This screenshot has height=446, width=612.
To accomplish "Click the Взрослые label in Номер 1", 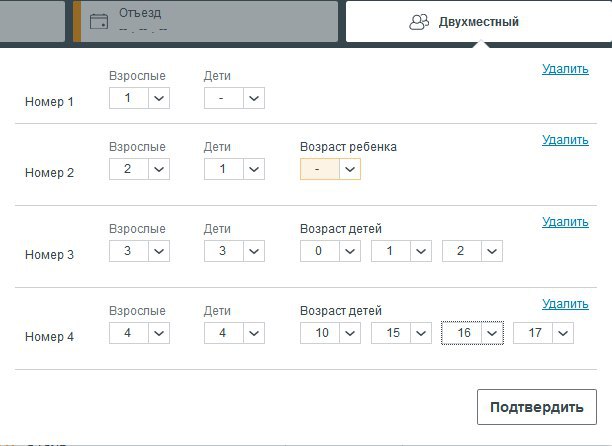I will 137,76.
